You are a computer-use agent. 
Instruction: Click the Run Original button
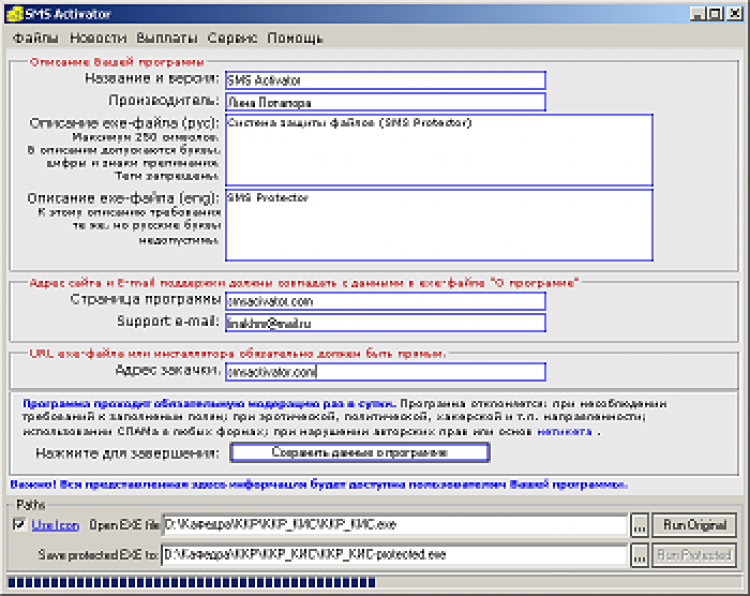[x=695, y=525]
